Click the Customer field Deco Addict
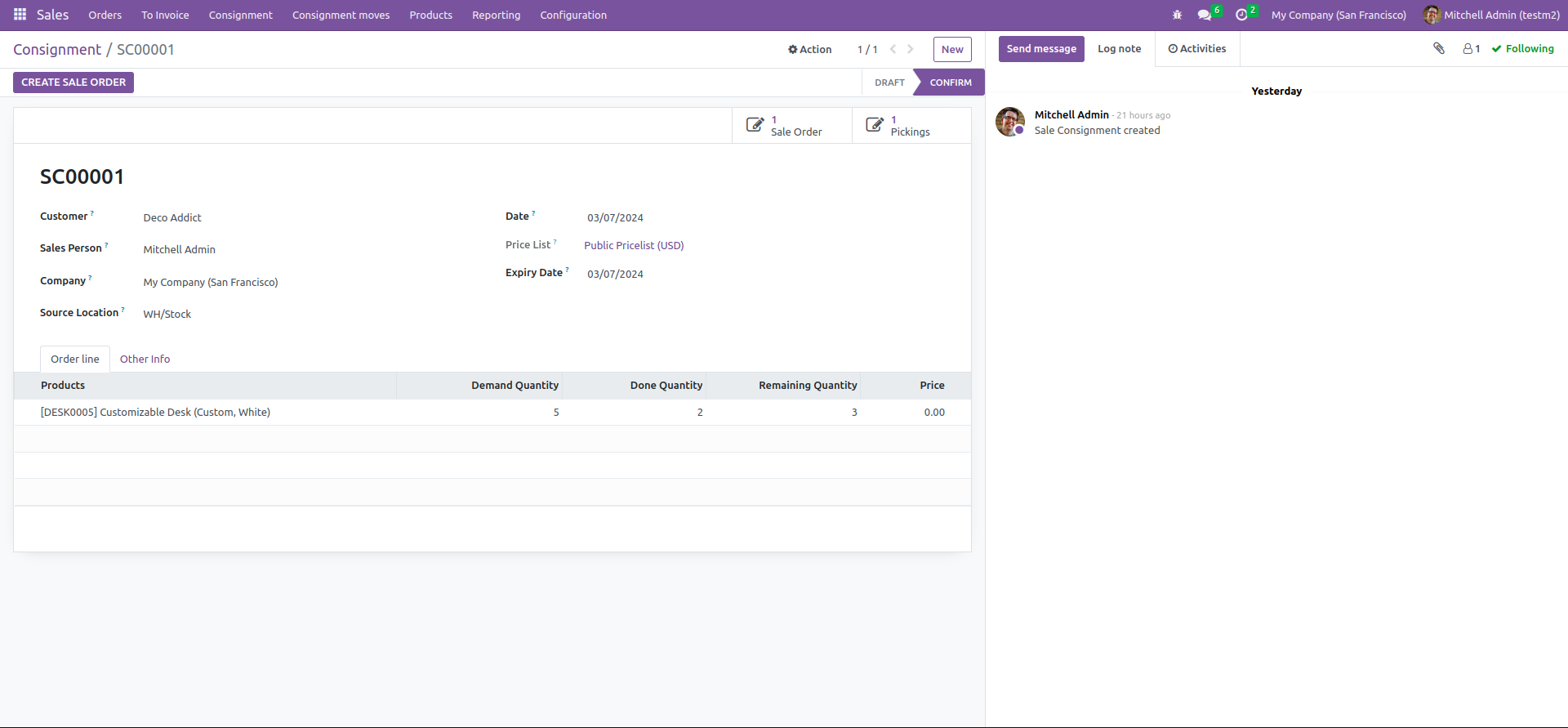 (172, 217)
